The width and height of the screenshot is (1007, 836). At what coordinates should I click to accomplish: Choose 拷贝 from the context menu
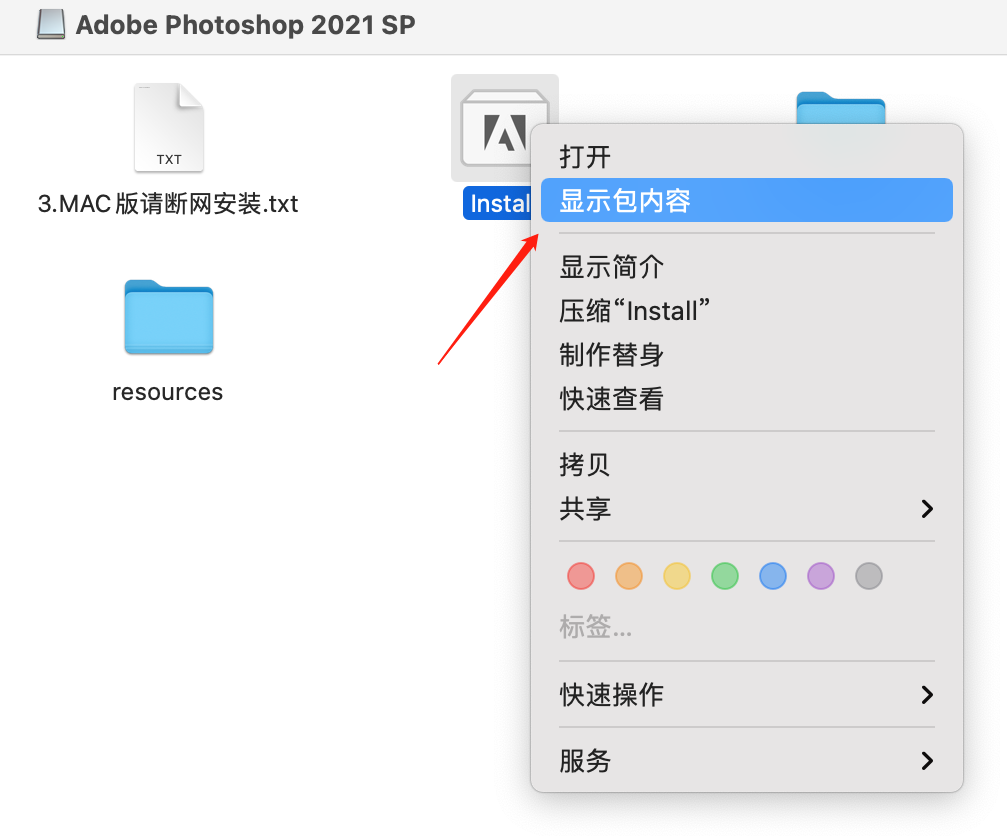pyautogui.click(x=746, y=464)
